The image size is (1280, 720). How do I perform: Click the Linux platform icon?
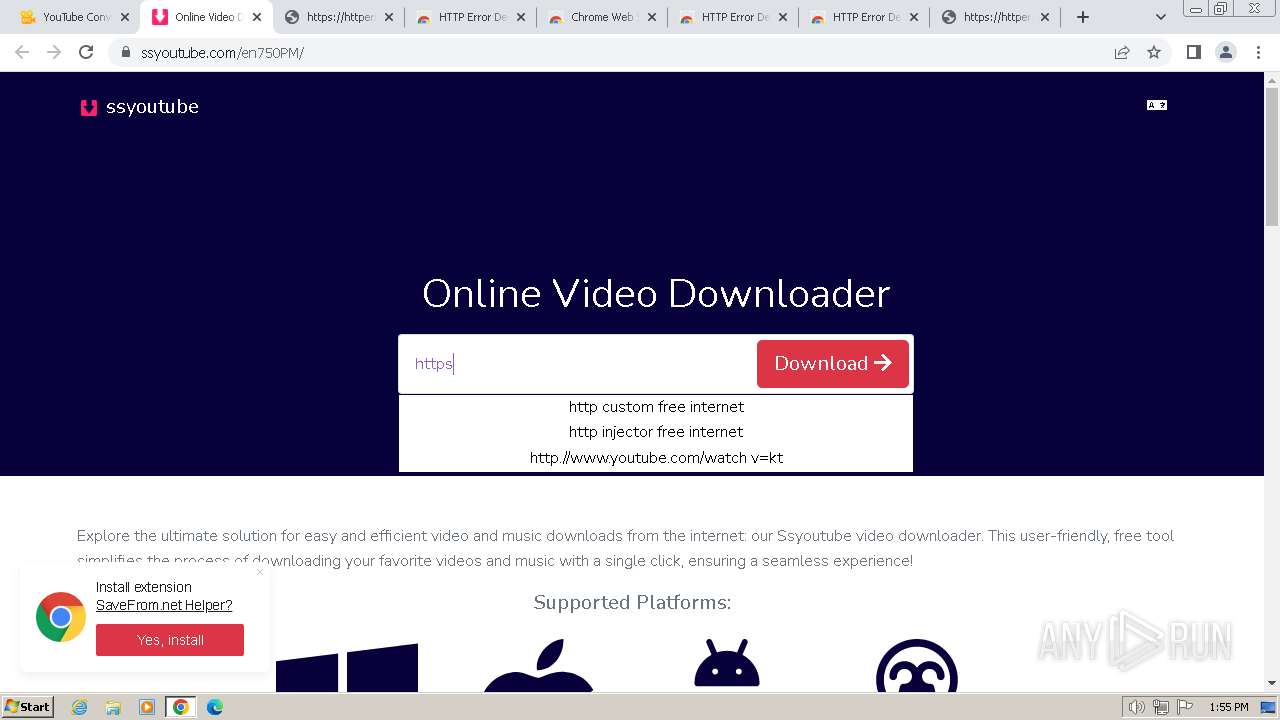click(x=917, y=666)
